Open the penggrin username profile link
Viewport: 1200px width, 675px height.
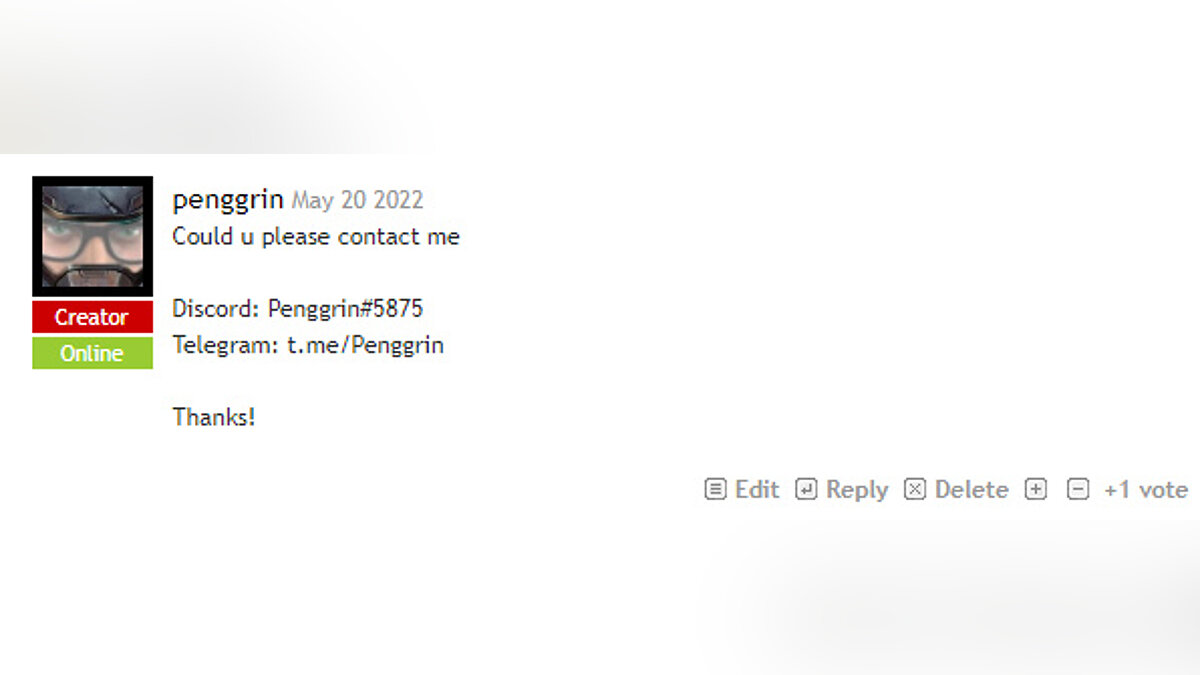(228, 200)
